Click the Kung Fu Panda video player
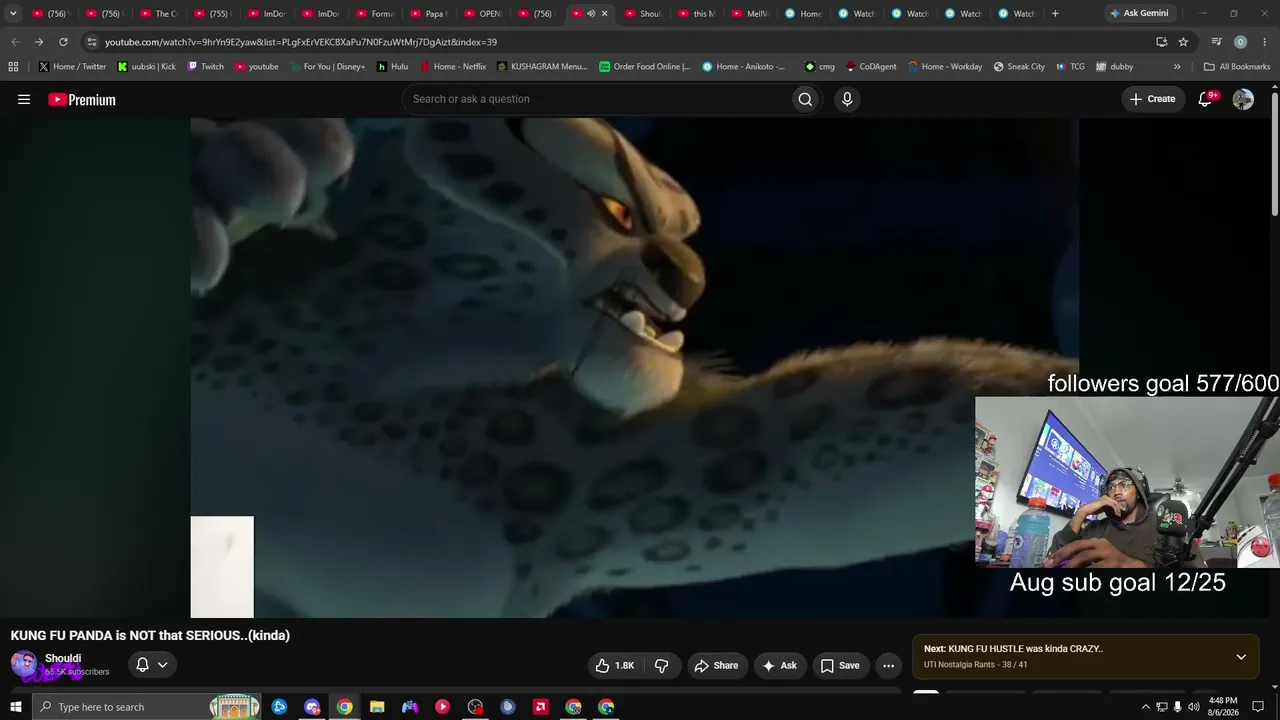Image resolution: width=1280 pixels, height=720 pixels. coord(634,367)
